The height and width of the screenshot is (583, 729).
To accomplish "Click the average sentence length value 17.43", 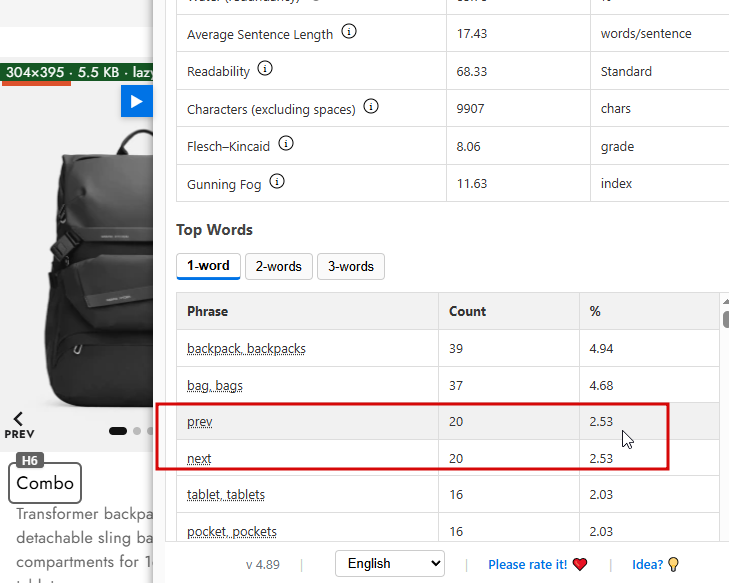I will (x=471, y=34).
